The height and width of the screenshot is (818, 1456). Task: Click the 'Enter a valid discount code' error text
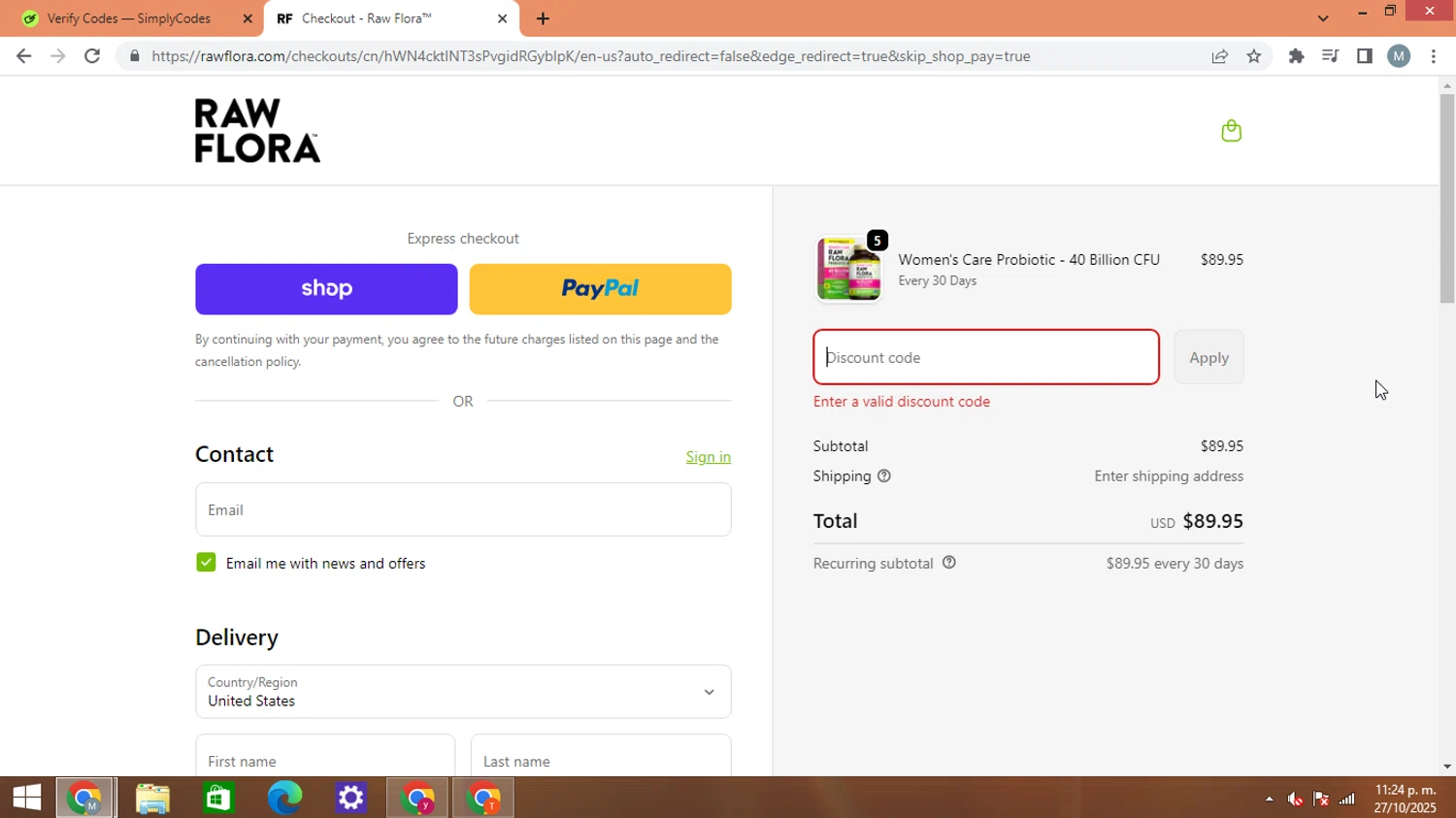pyautogui.click(x=902, y=402)
